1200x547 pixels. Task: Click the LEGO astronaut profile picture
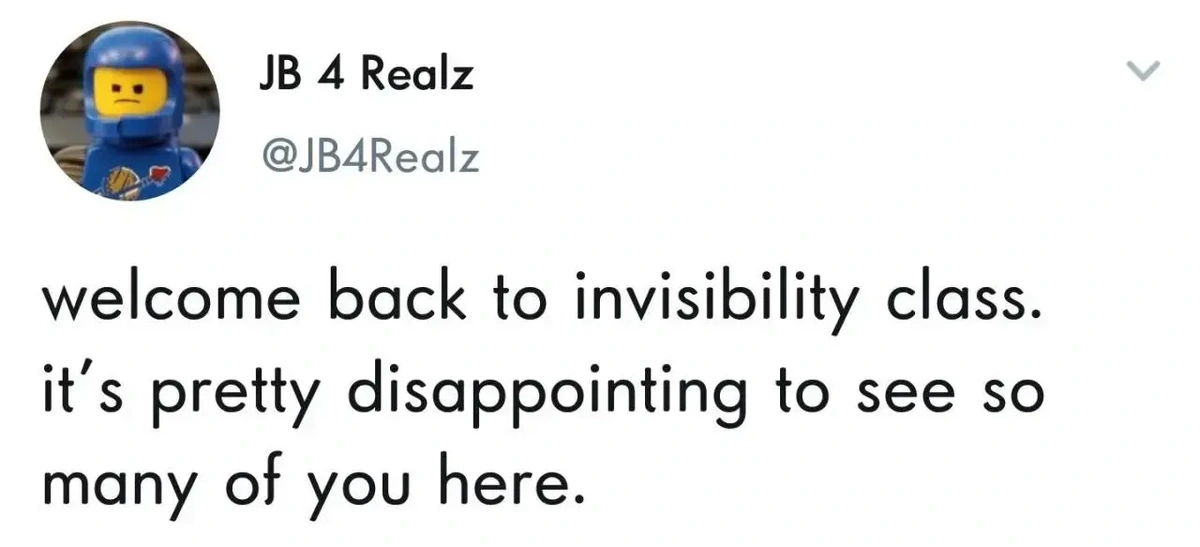click(x=130, y=112)
